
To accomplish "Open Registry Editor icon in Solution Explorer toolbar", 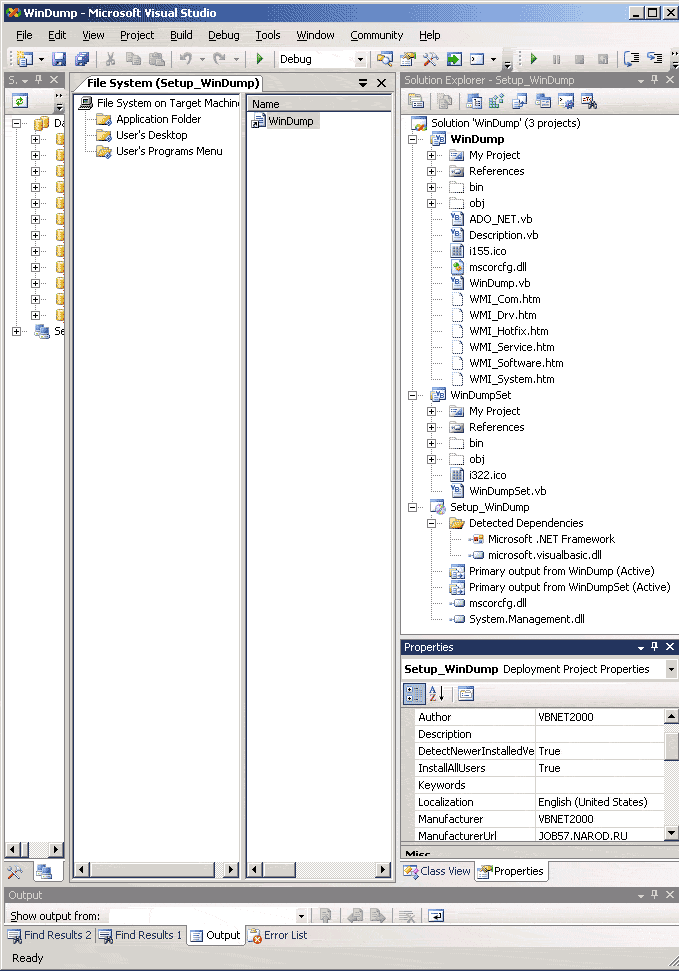I will coord(497,101).
